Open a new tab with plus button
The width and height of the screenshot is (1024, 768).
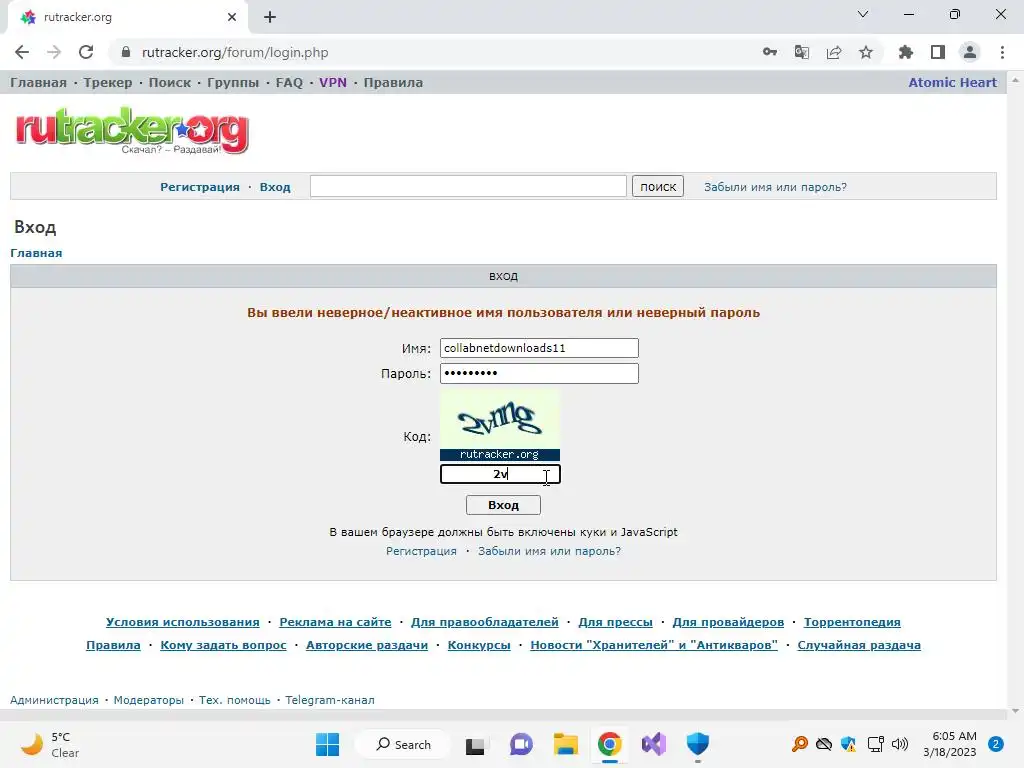point(270,17)
